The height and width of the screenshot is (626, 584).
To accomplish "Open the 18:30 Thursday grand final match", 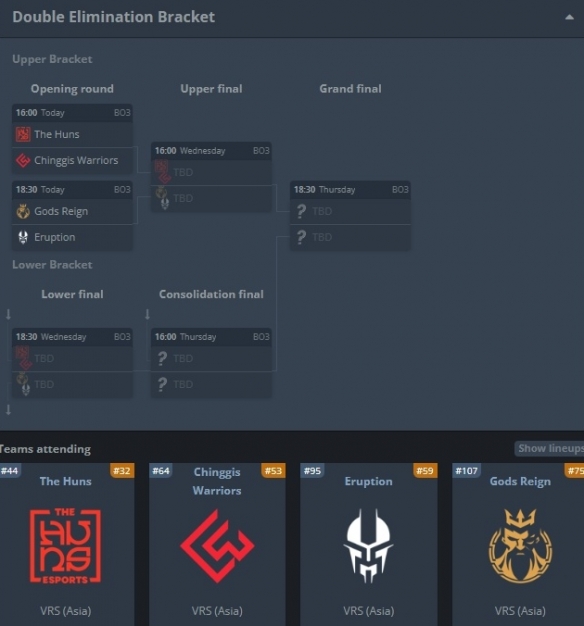I will coord(350,216).
